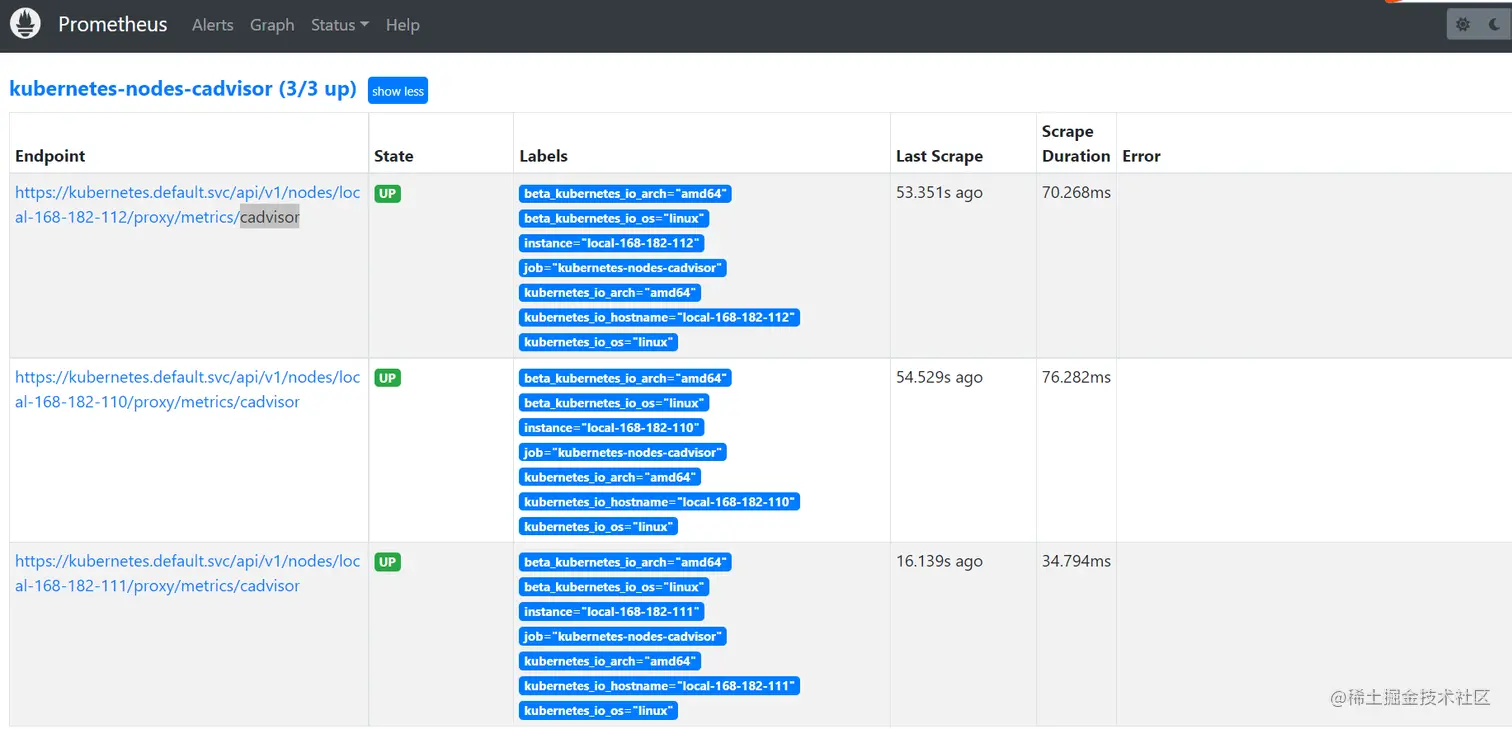Select the instance="local-168-182-112" label
The width and height of the screenshot is (1512, 729).
[x=612, y=243]
